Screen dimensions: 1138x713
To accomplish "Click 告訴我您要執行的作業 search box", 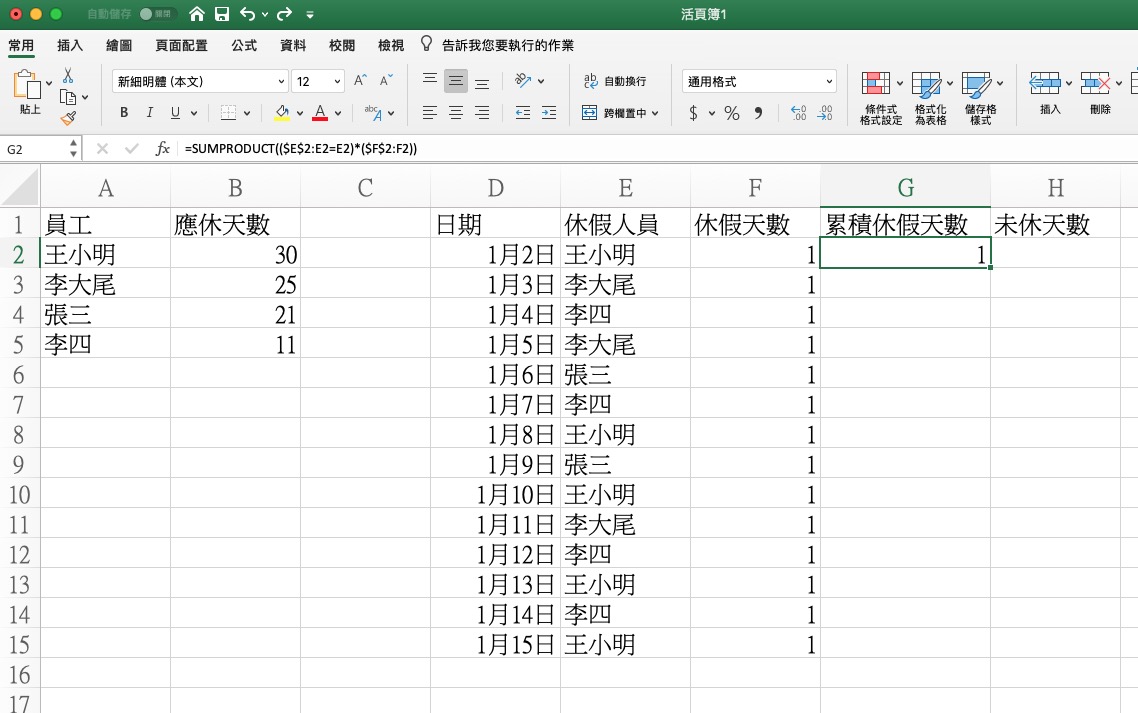I will pyautogui.click(x=507, y=45).
